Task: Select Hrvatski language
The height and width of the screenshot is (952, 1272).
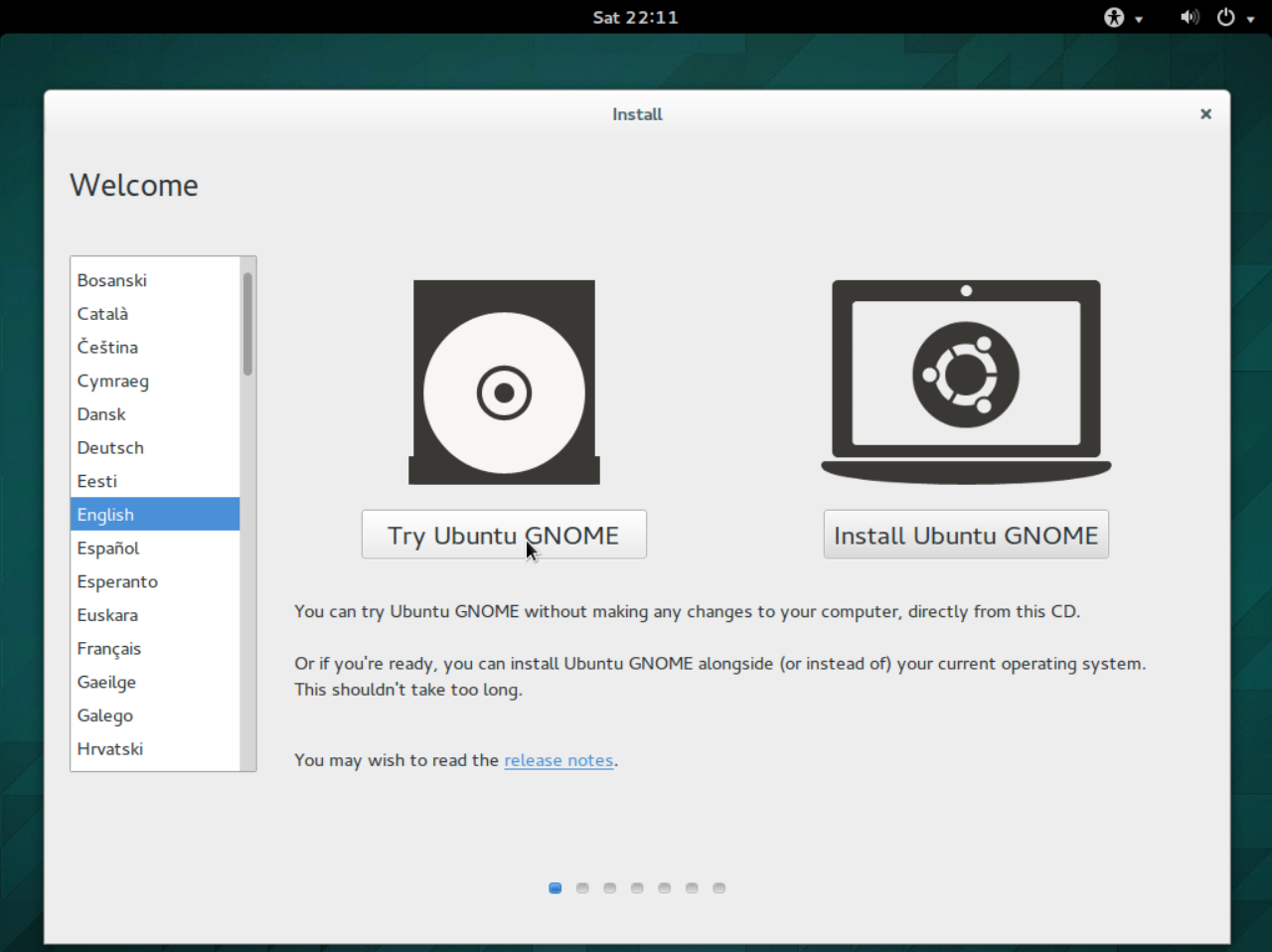Action: (x=155, y=749)
